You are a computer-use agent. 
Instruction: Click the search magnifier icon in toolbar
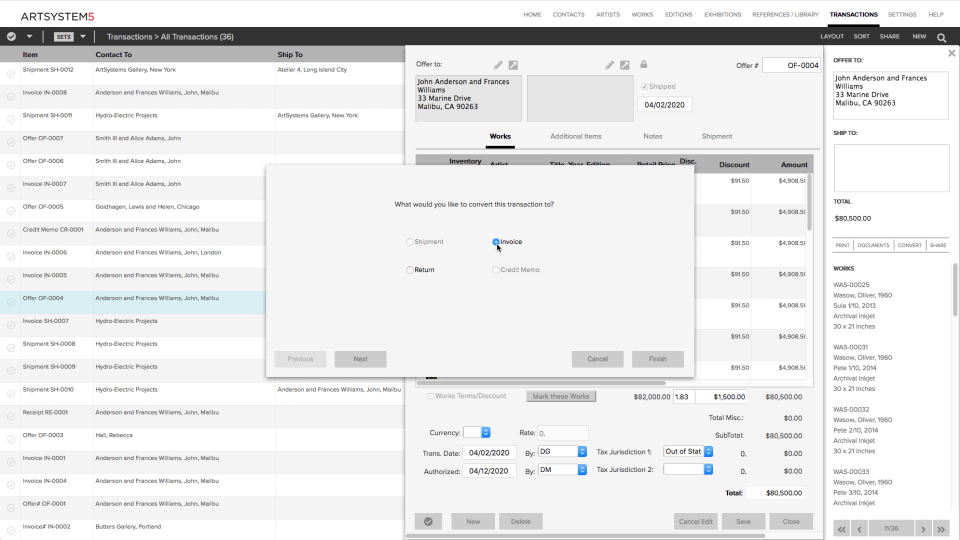point(942,37)
